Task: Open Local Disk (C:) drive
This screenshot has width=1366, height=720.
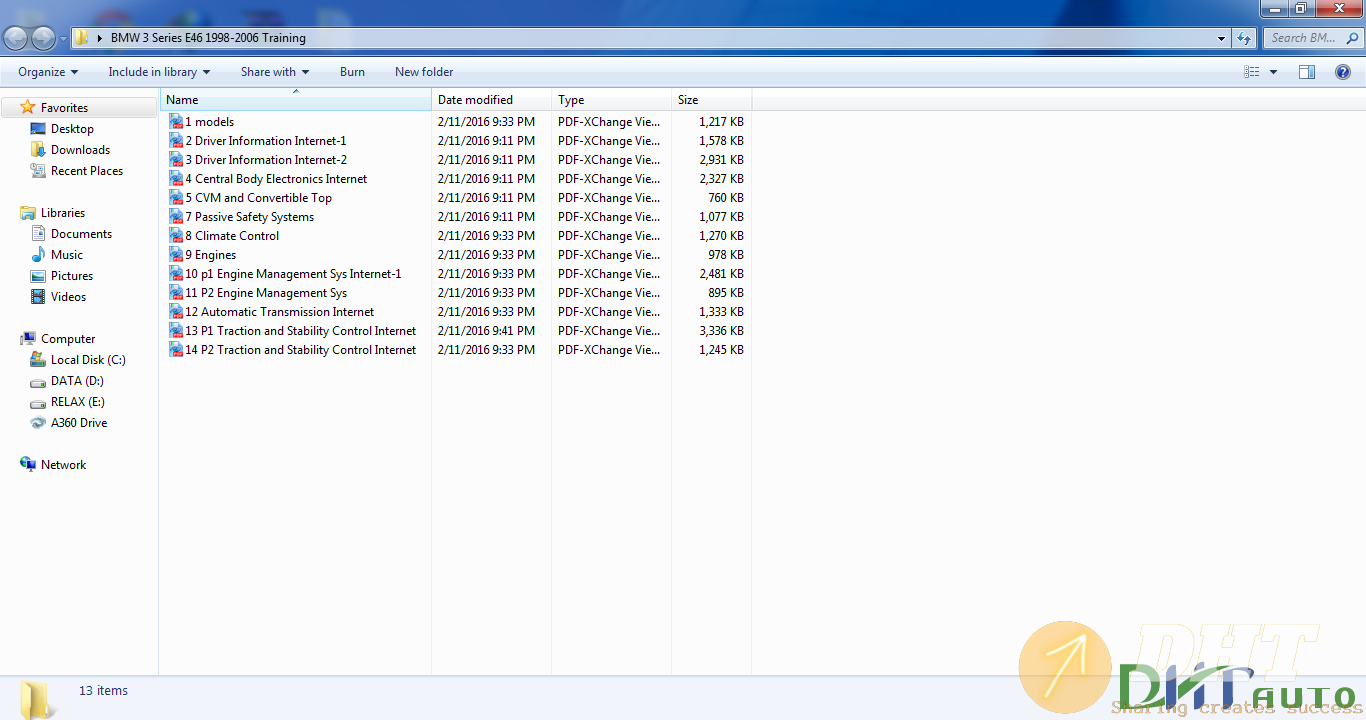Action: (88, 360)
